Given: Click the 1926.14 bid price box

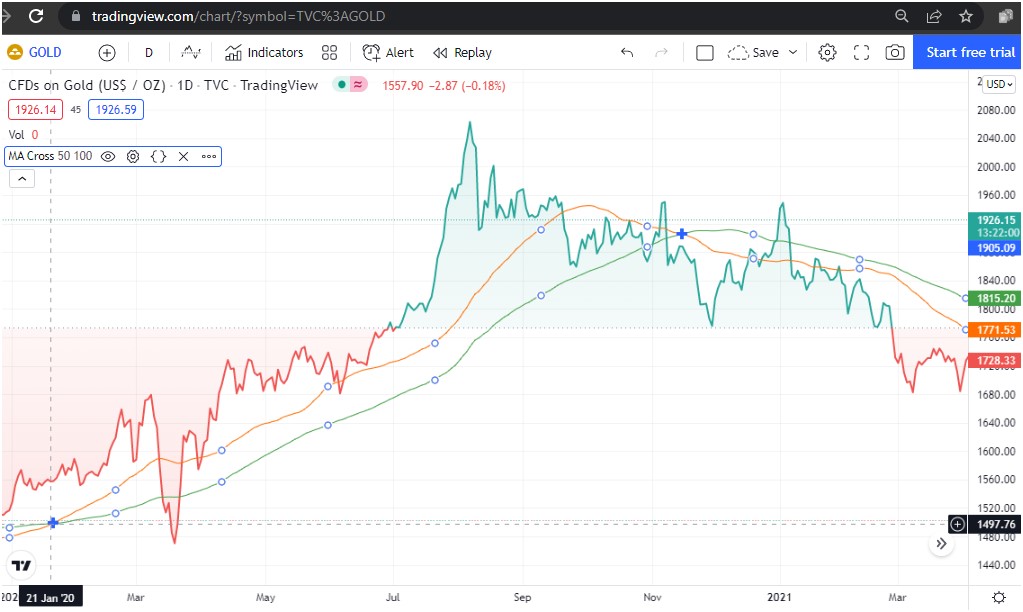Looking at the screenshot, I should click(x=37, y=109).
